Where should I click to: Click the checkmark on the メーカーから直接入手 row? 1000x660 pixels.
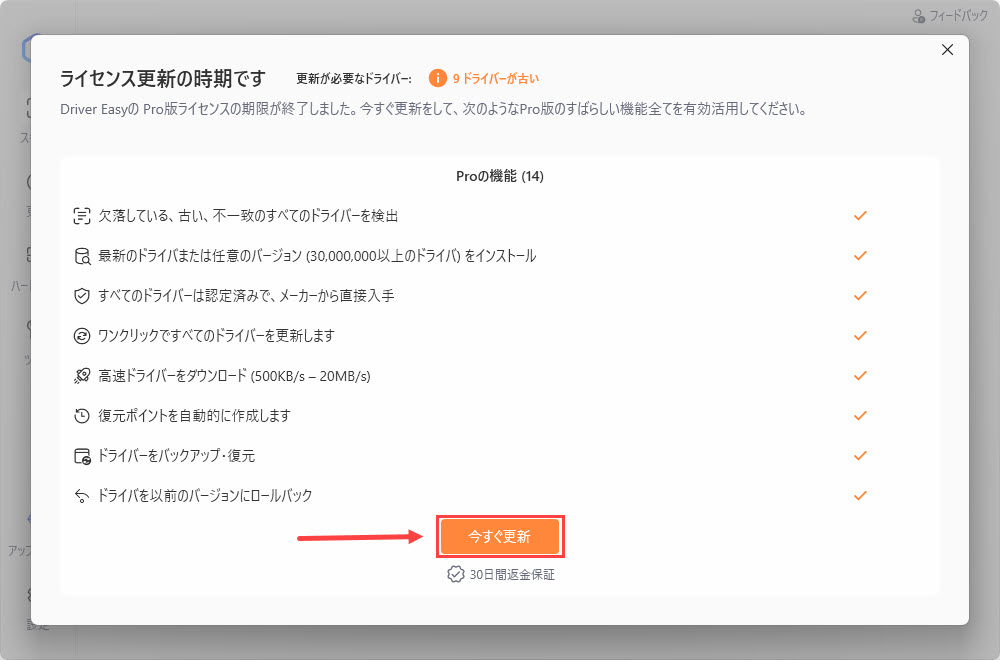pos(860,296)
